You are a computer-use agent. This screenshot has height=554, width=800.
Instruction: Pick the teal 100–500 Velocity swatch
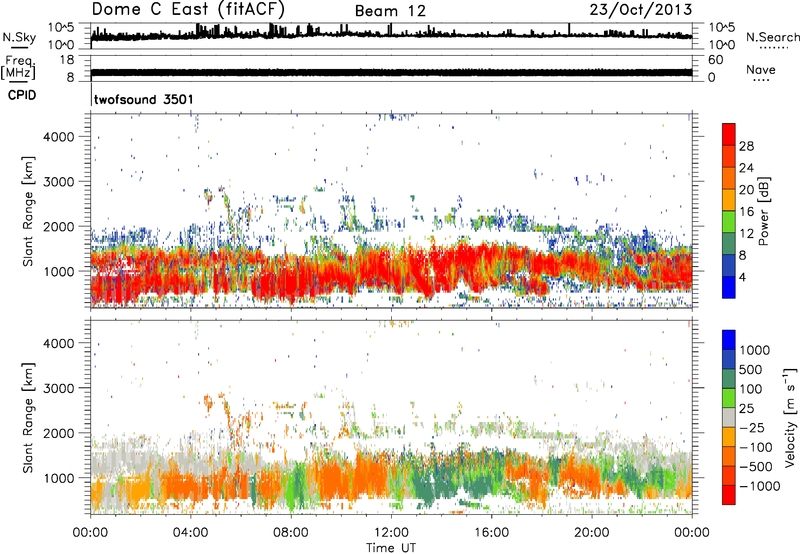coord(729,379)
